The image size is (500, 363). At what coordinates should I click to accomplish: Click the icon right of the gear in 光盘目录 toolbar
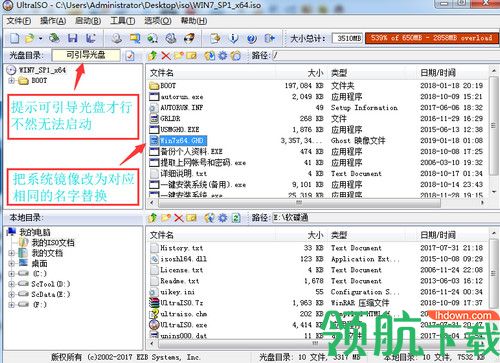click(x=236, y=55)
